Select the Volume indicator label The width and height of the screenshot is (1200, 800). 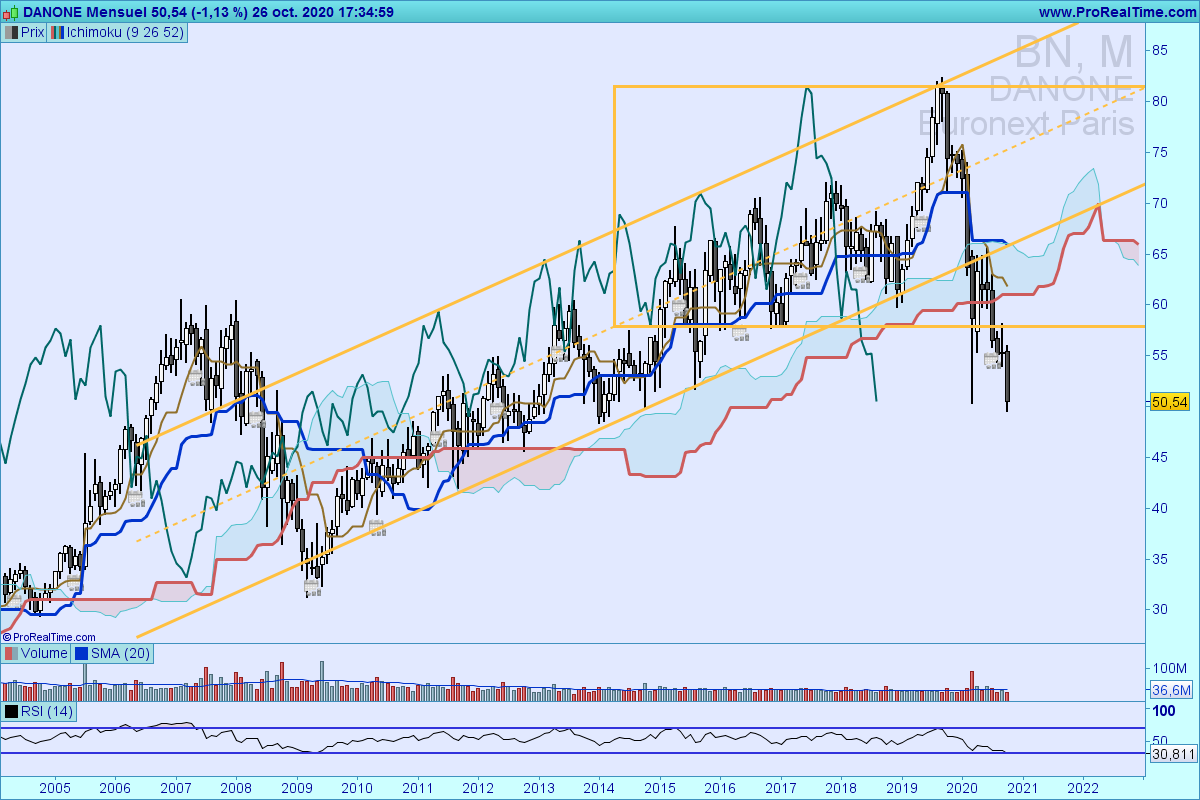point(43,653)
